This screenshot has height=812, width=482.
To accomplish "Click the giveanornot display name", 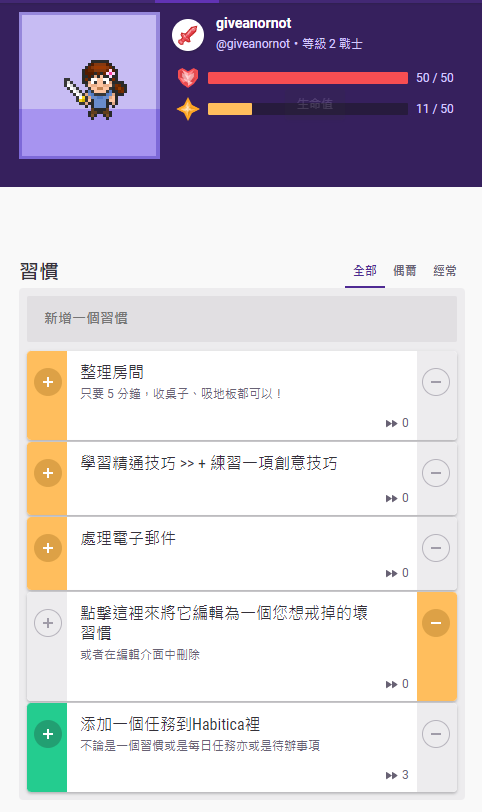I will pyautogui.click(x=253, y=23).
